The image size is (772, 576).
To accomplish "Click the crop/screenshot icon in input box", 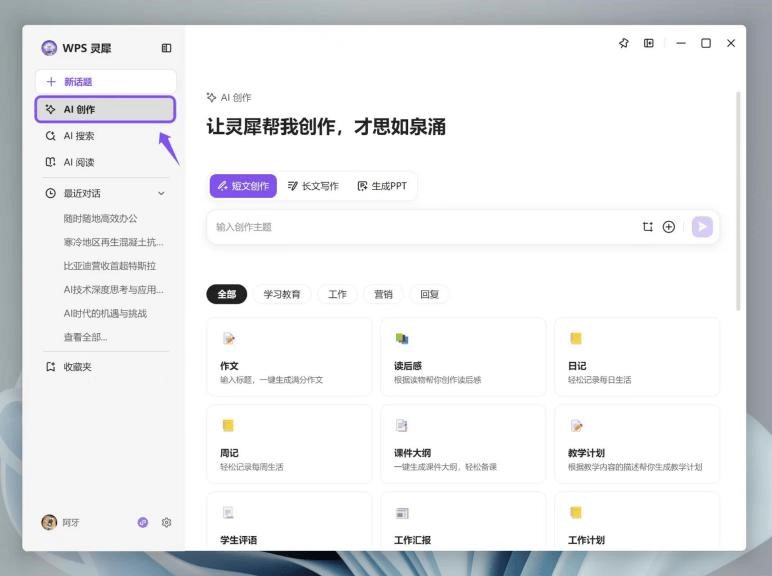I will tap(647, 227).
